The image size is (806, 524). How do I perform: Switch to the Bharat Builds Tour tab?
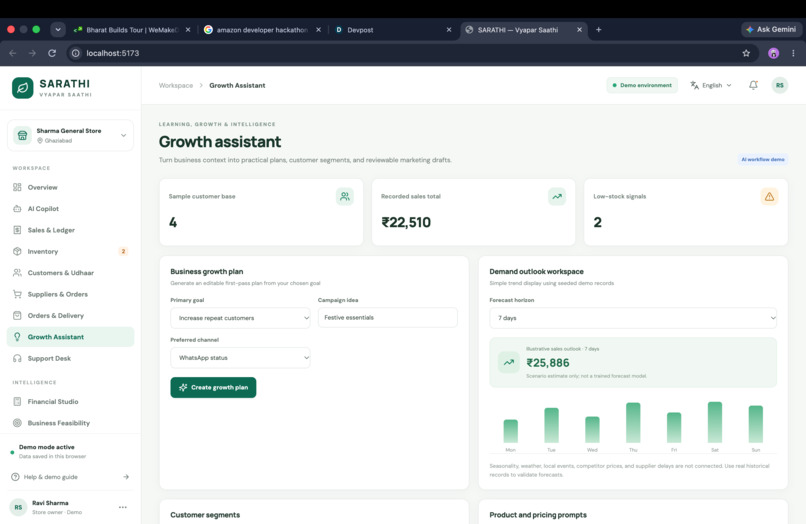(x=132, y=30)
